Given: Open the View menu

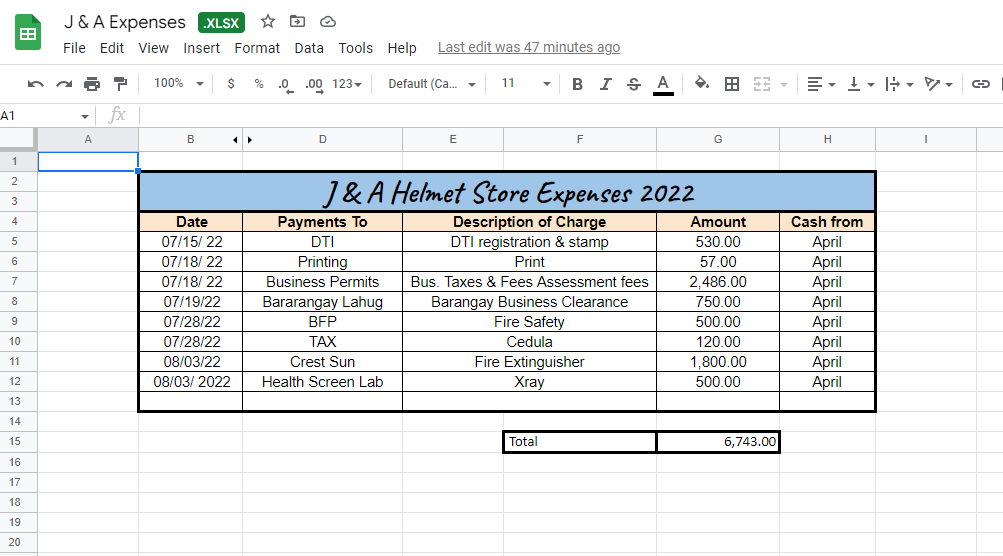Looking at the screenshot, I should 154,48.
